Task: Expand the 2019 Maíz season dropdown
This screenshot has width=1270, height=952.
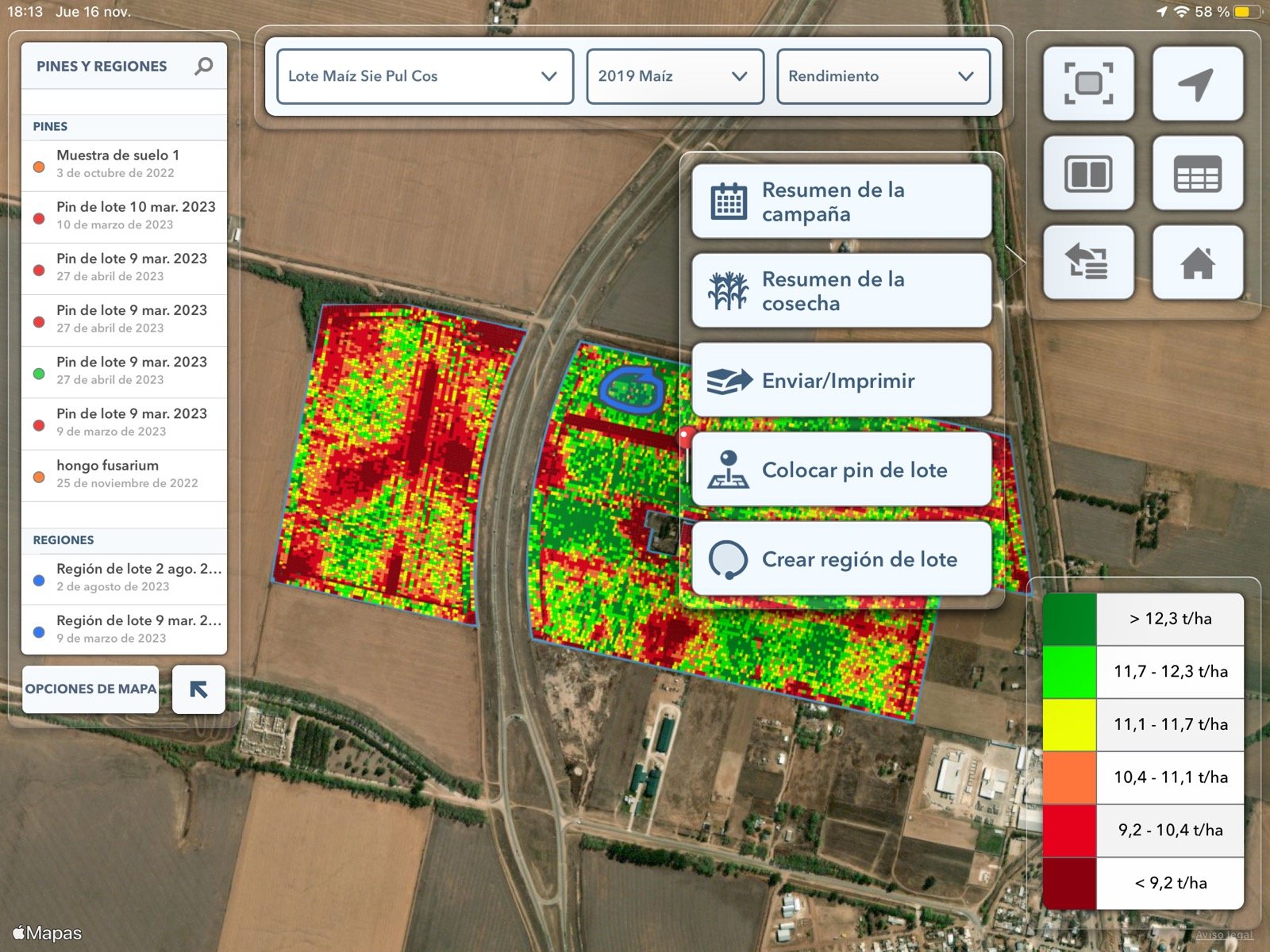Action: 674,76
